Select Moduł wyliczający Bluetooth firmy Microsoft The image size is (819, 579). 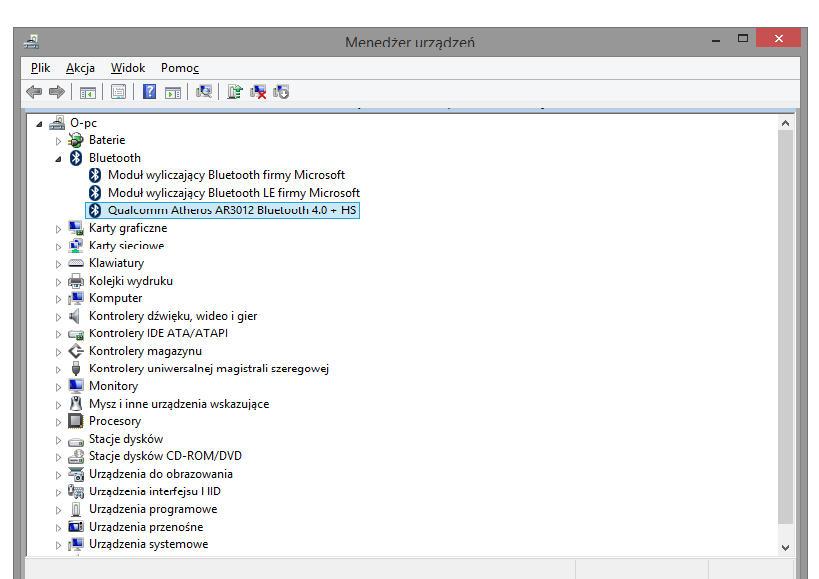[226, 175]
